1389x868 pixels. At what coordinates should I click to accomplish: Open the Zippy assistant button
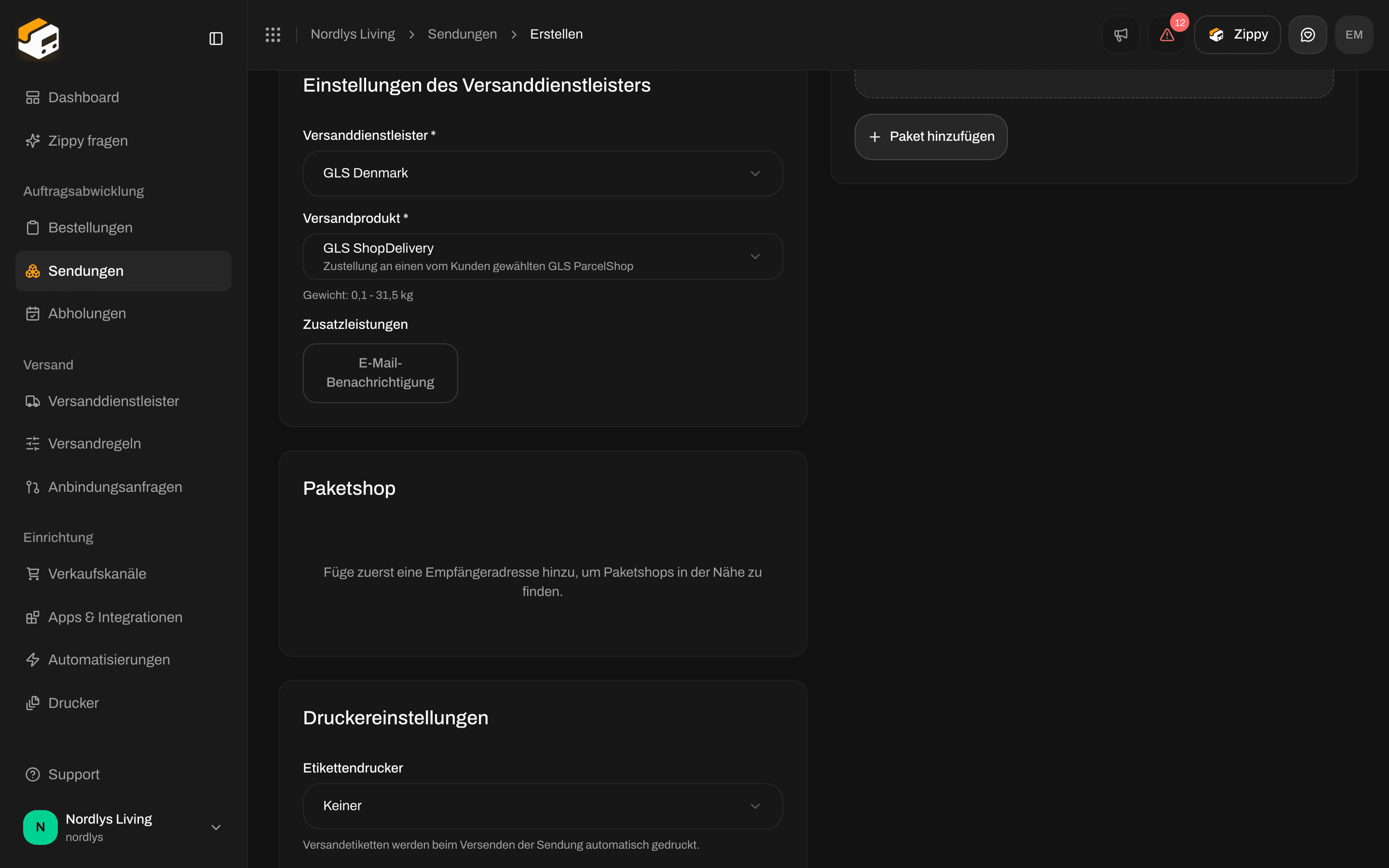tap(1237, 34)
